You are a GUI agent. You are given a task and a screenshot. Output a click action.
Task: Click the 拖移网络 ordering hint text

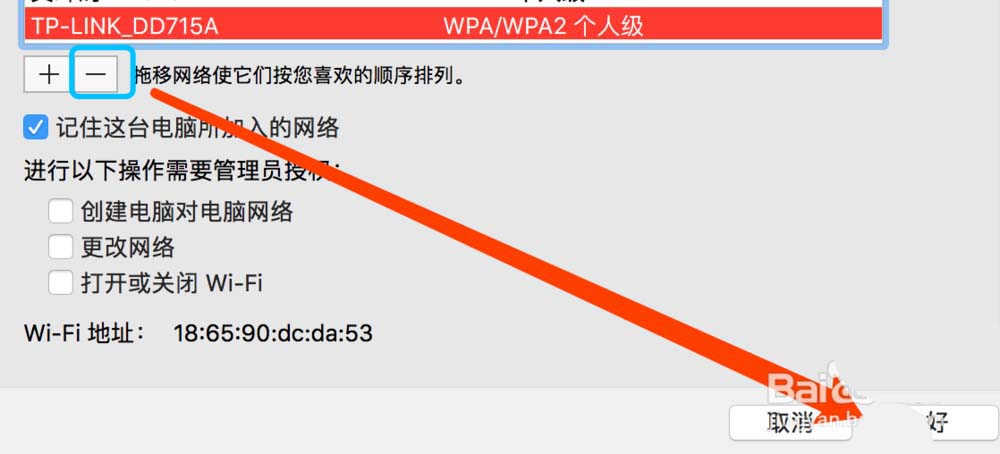[x=300, y=76]
